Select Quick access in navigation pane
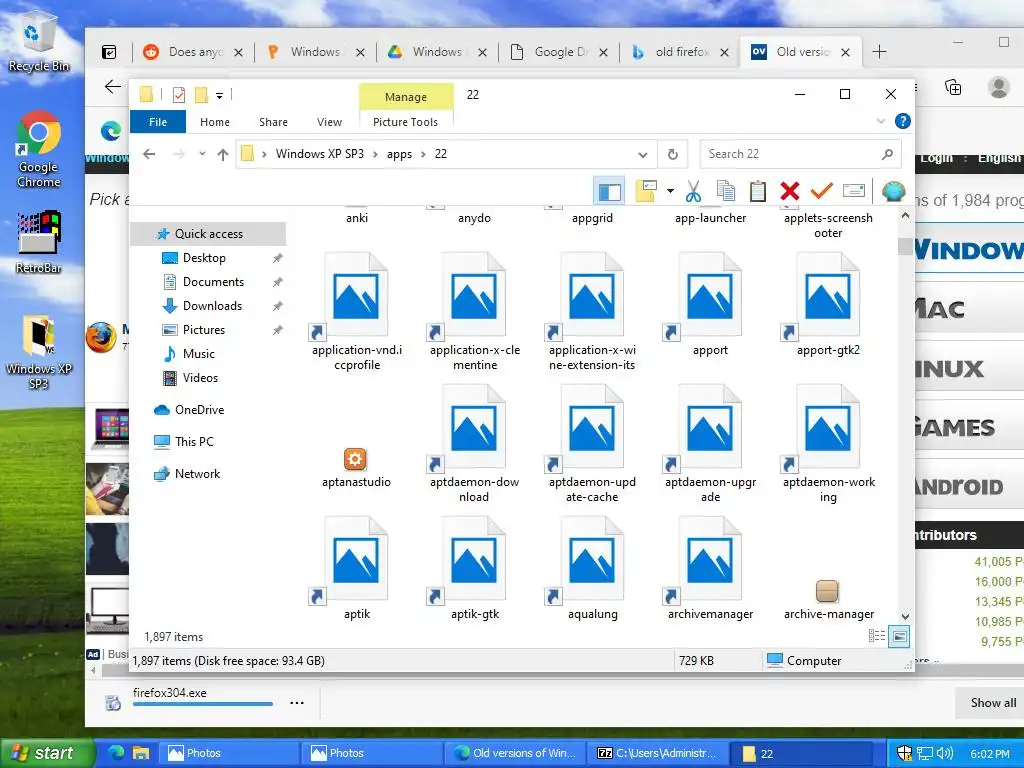 tap(208, 234)
